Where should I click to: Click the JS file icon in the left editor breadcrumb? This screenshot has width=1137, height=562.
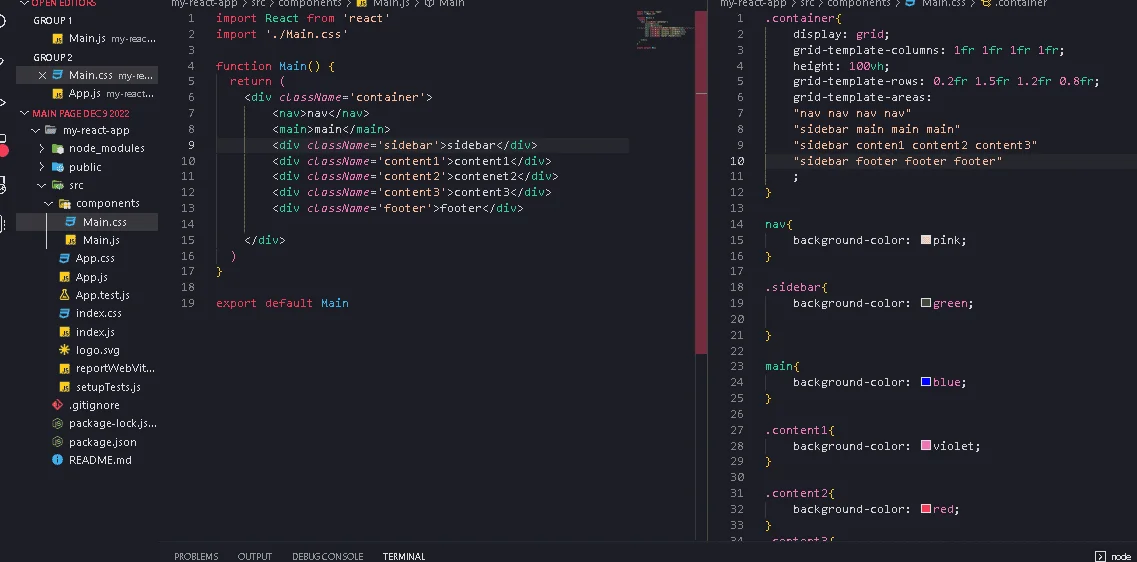pos(362,4)
